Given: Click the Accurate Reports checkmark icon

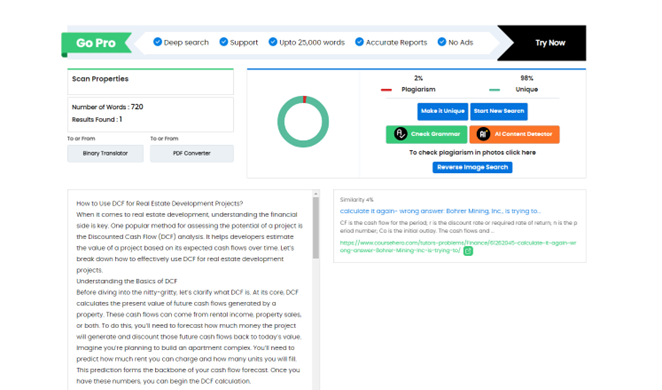Looking at the screenshot, I should pyautogui.click(x=359, y=42).
